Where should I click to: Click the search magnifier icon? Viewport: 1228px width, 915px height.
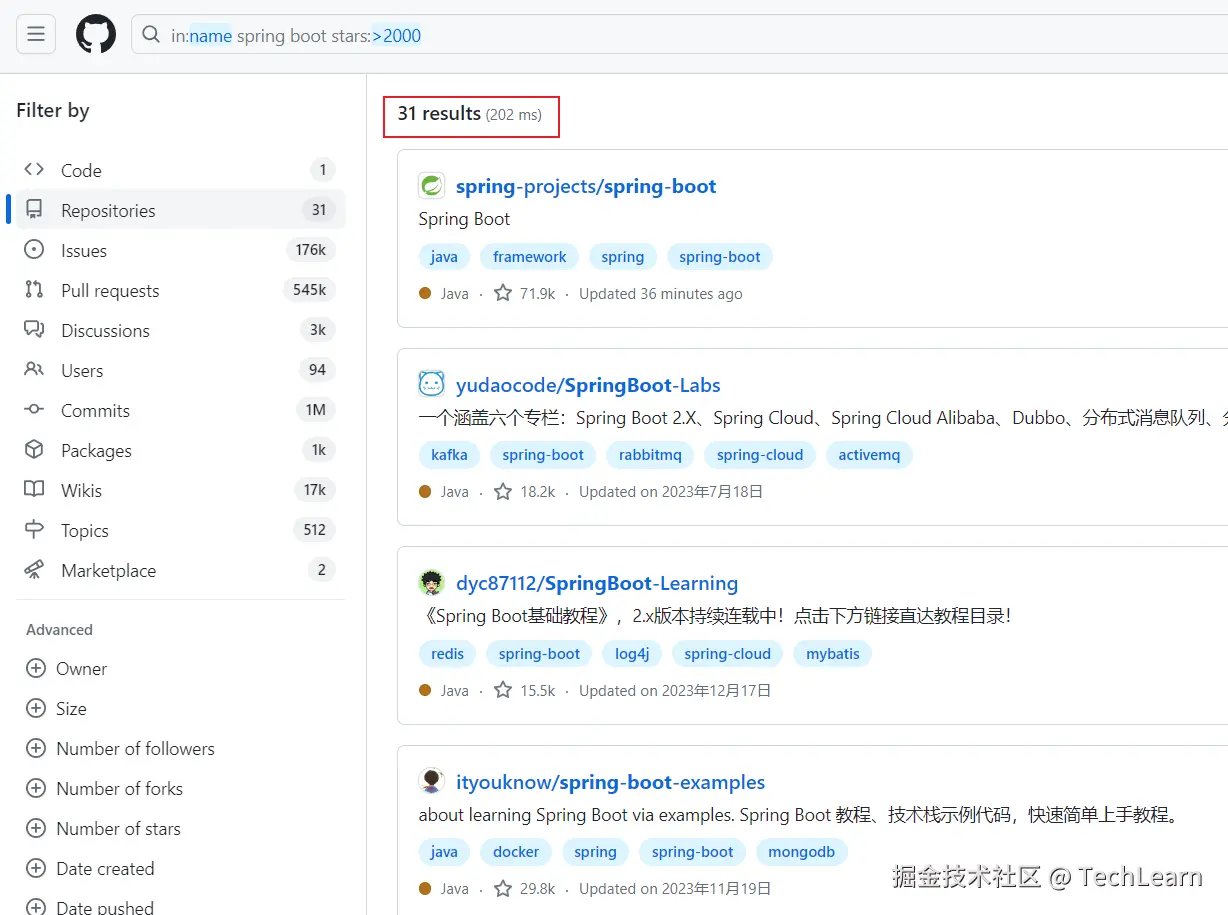coord(151,35)
